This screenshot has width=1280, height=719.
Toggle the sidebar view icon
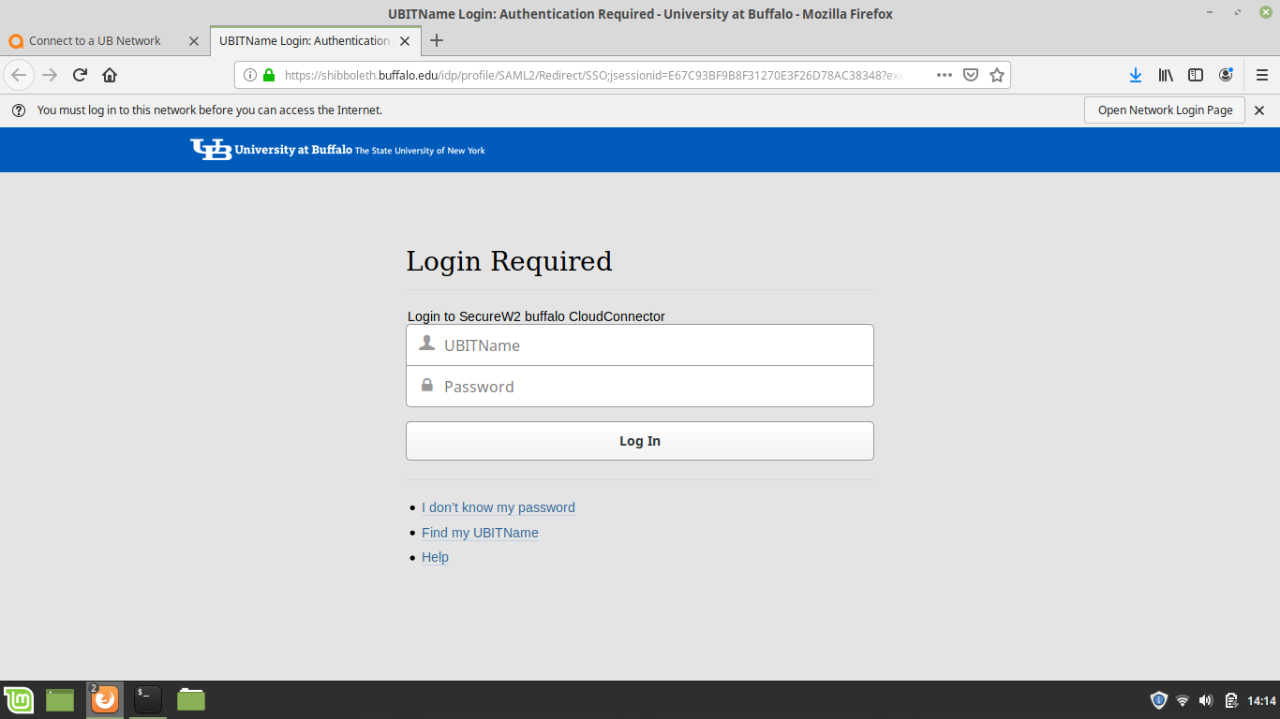[x=1195, y=75]
